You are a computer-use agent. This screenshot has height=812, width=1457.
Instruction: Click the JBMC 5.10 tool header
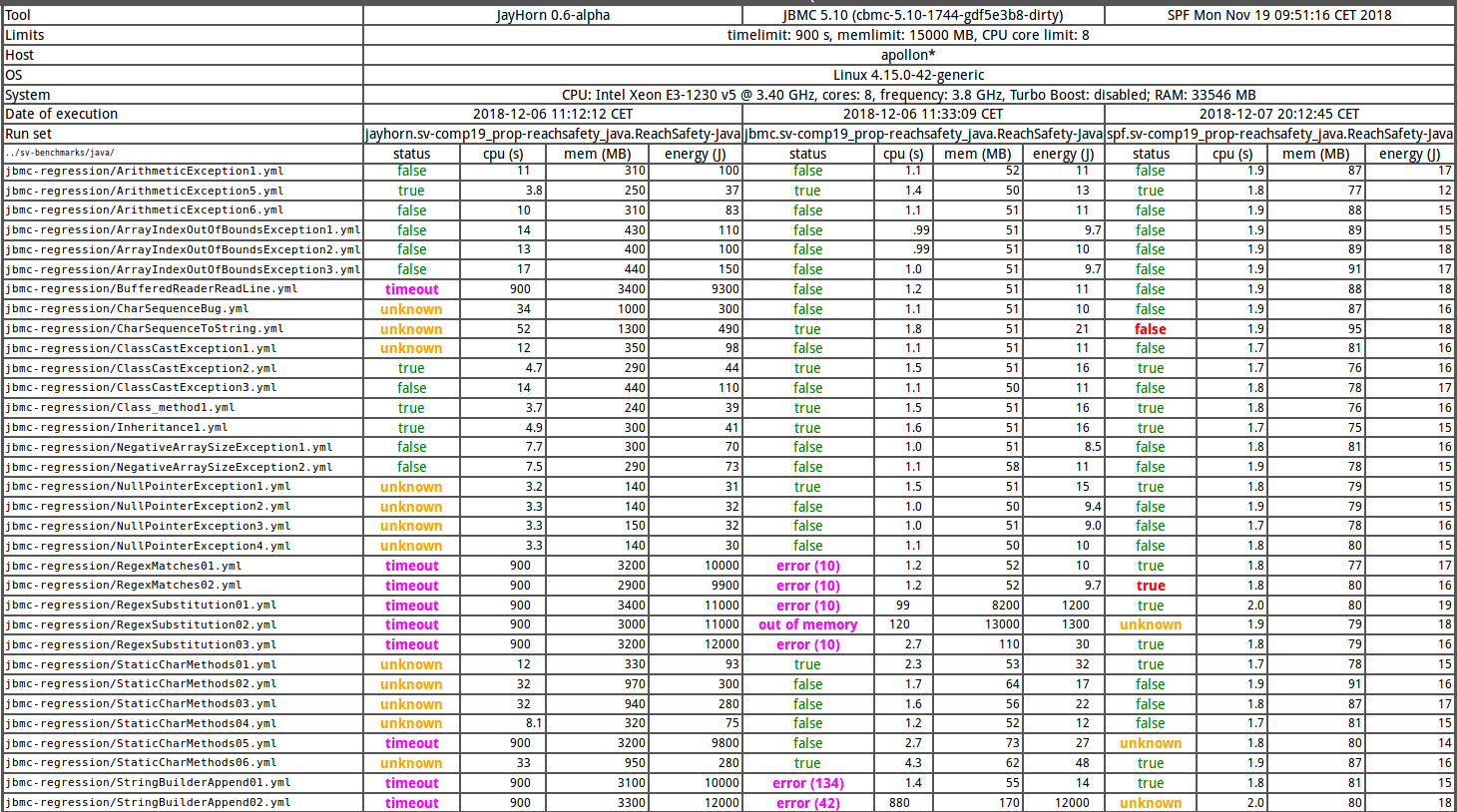tap(923, 15)
